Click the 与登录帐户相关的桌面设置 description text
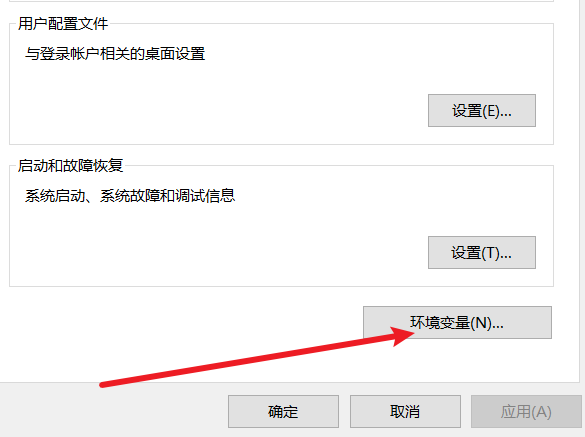This screenshot has width=585, height=437. (x=115, y=54)
